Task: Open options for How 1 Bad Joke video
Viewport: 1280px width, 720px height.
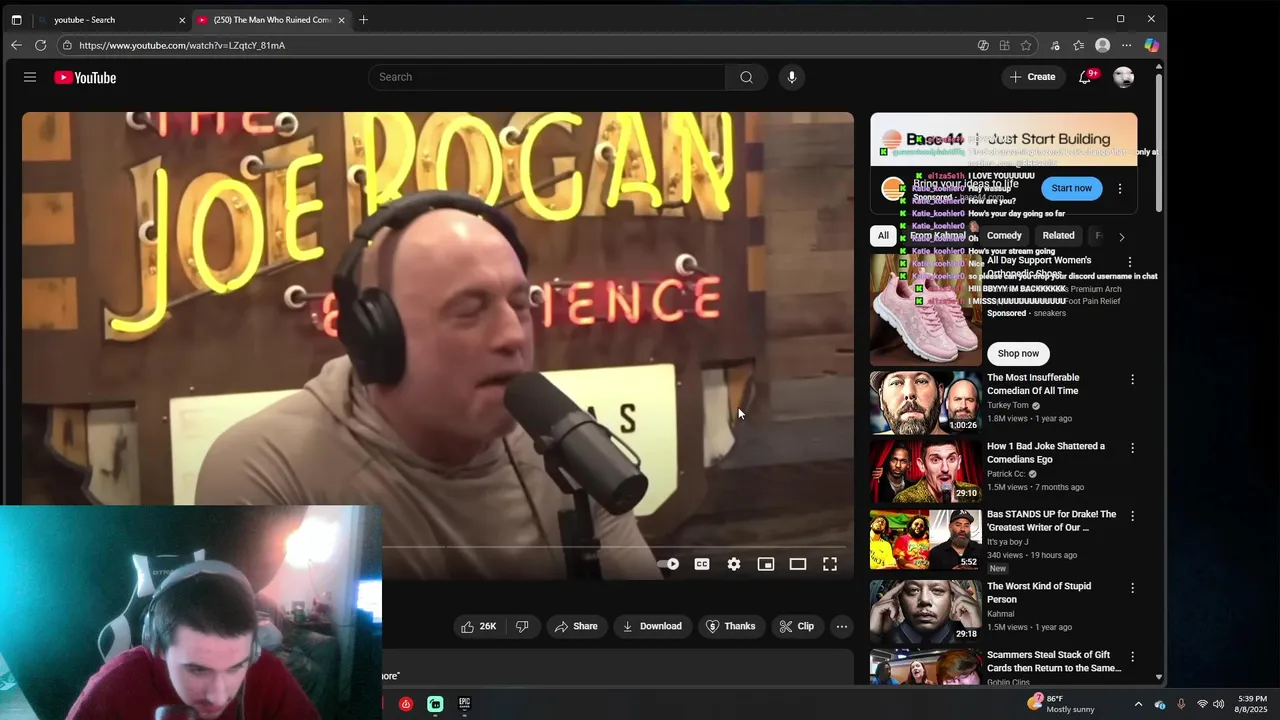Action: (x=1132, y=448)
